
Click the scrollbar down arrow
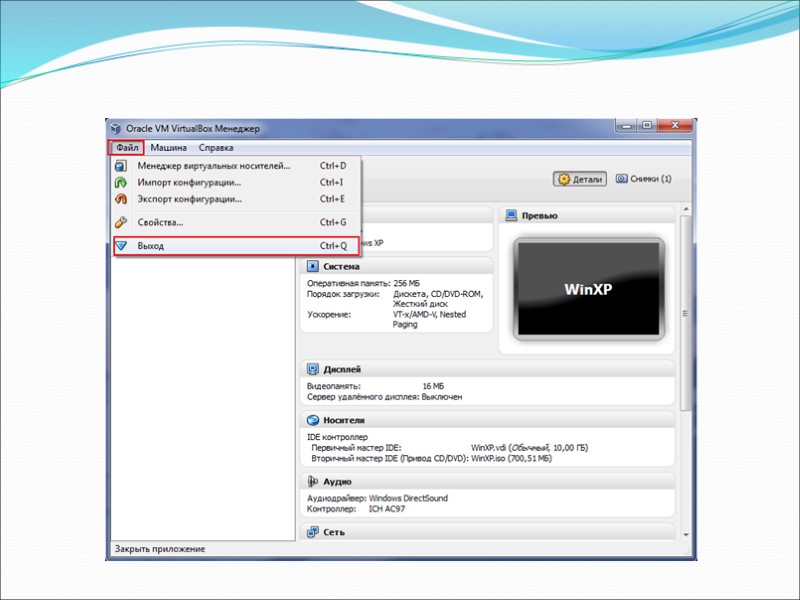[x=686, y=535]
